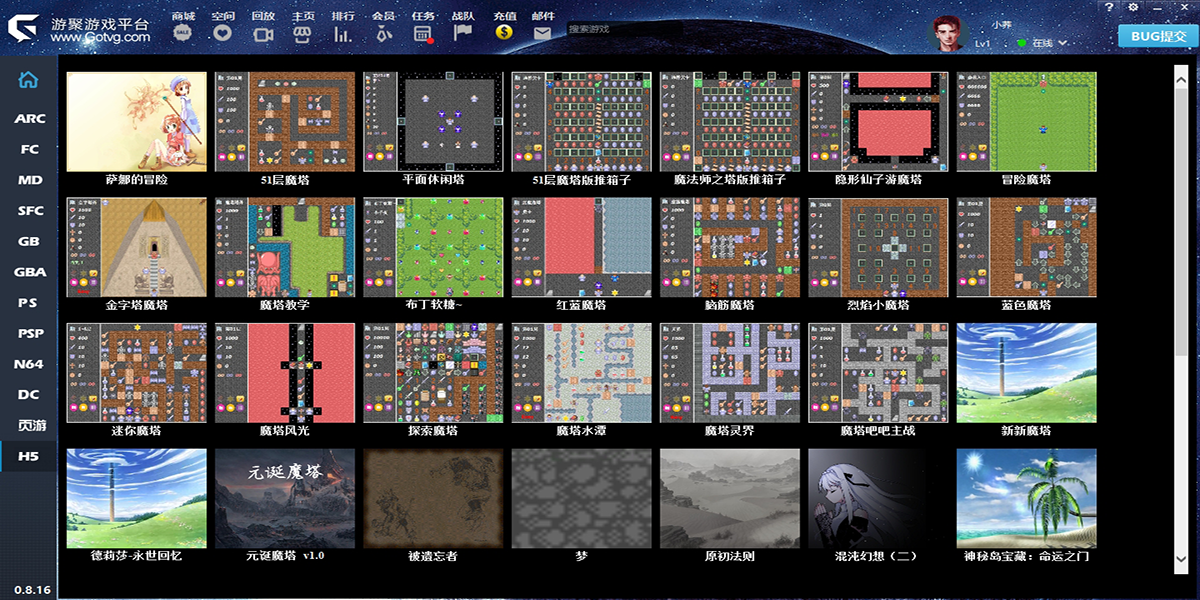The image size is (1200, 600).
Task: Select the FC platform tab
Action: point(29,149)
